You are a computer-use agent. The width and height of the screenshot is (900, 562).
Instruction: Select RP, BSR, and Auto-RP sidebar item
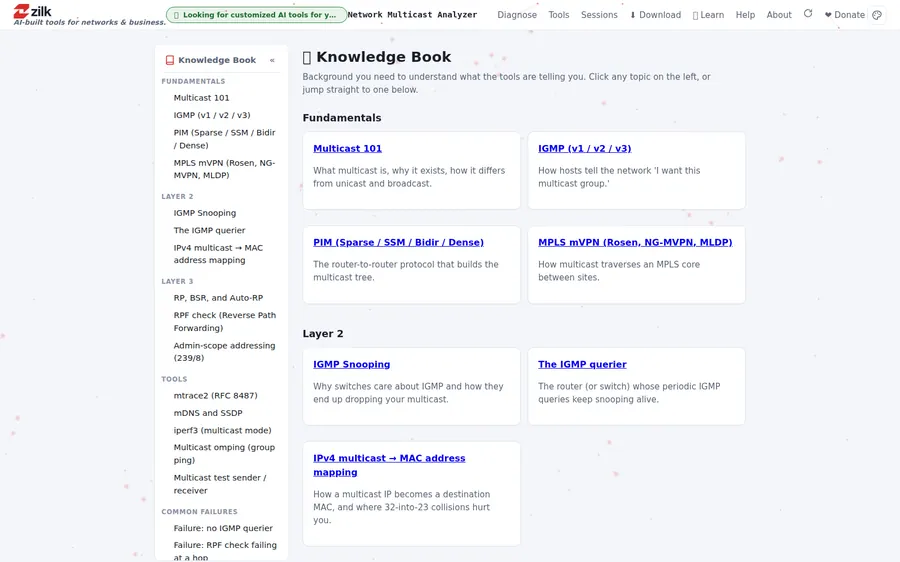tap(218, 298)
